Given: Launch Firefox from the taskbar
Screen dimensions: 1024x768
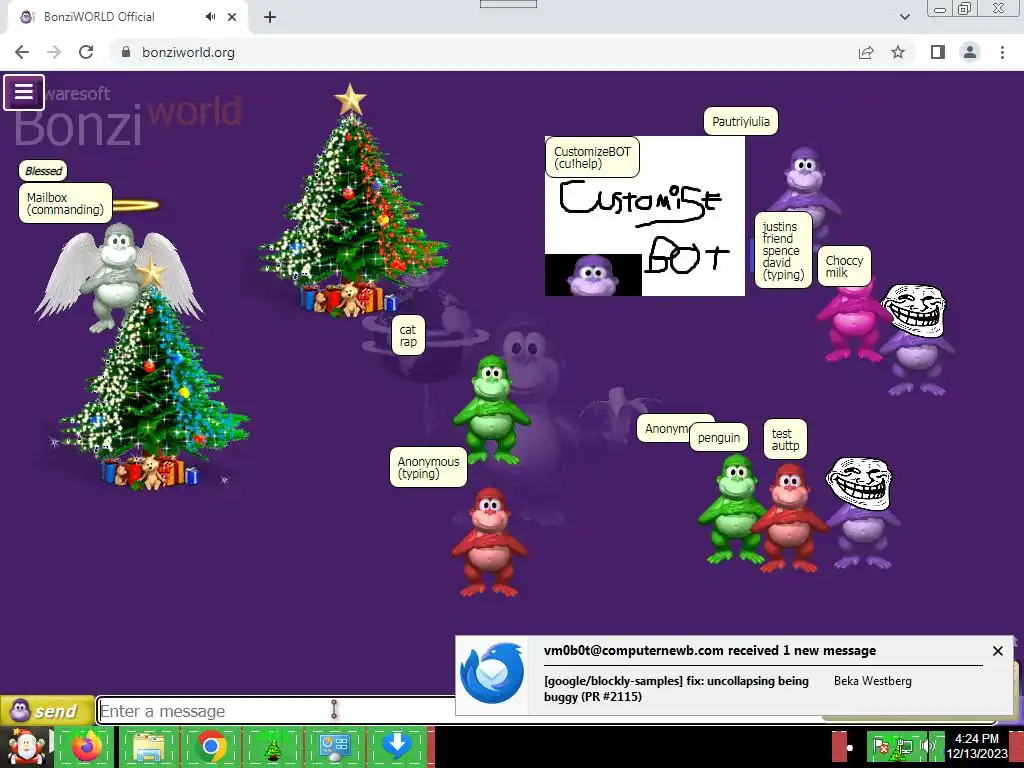Looking at the screenshot, I should [x=87, y=746].
